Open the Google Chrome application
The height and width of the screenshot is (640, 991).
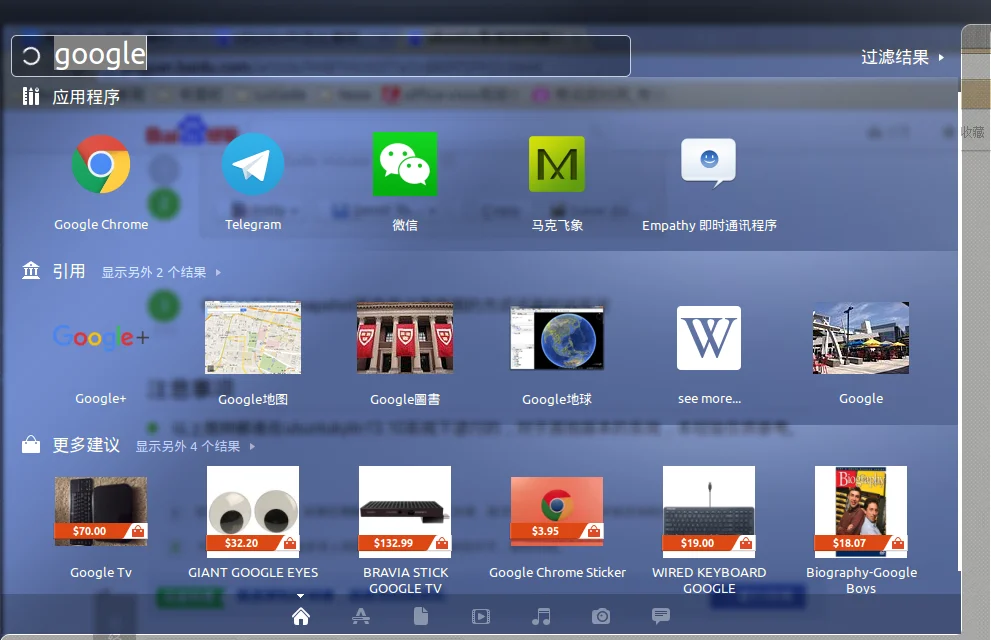tap(101, 164)
